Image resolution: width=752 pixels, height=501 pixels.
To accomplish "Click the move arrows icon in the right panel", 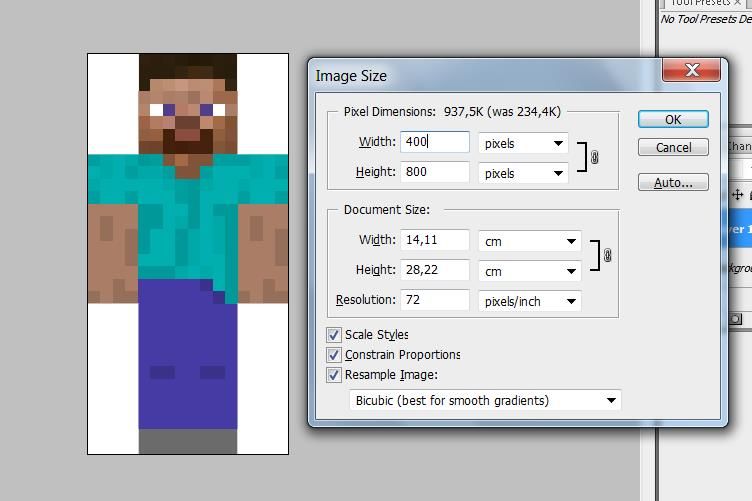I will (x=737, y=195).
